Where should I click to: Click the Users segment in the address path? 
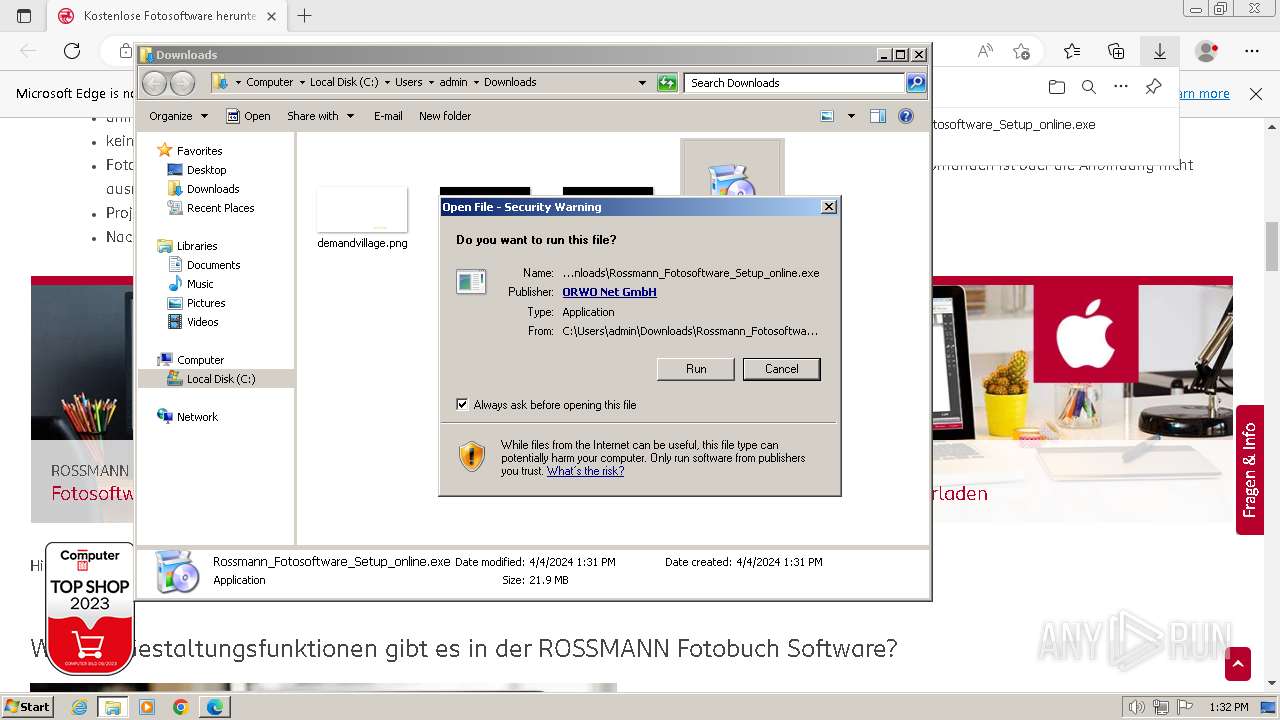408,82
